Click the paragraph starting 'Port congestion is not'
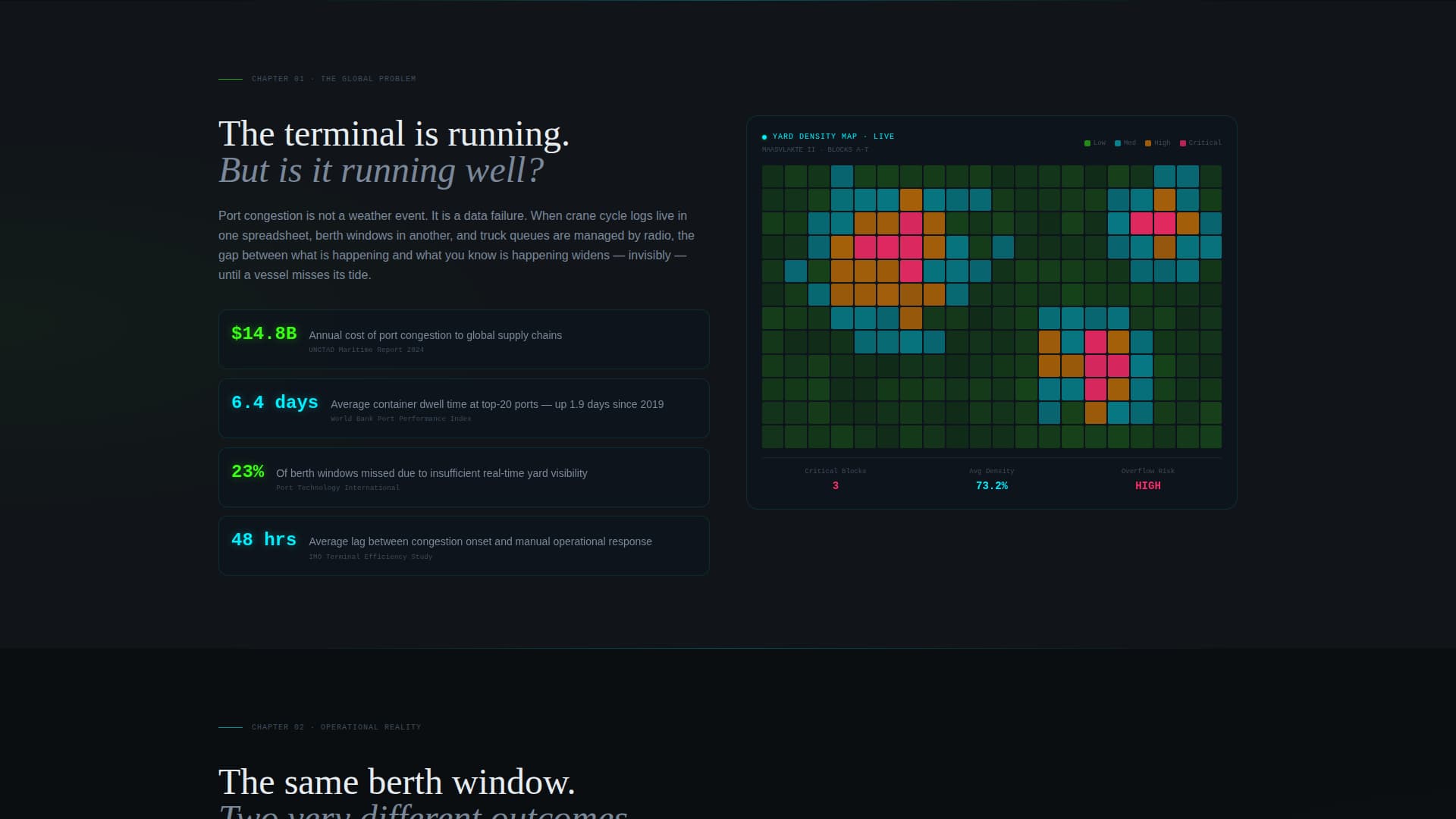1456x819 pixels. tap(457, 245)
